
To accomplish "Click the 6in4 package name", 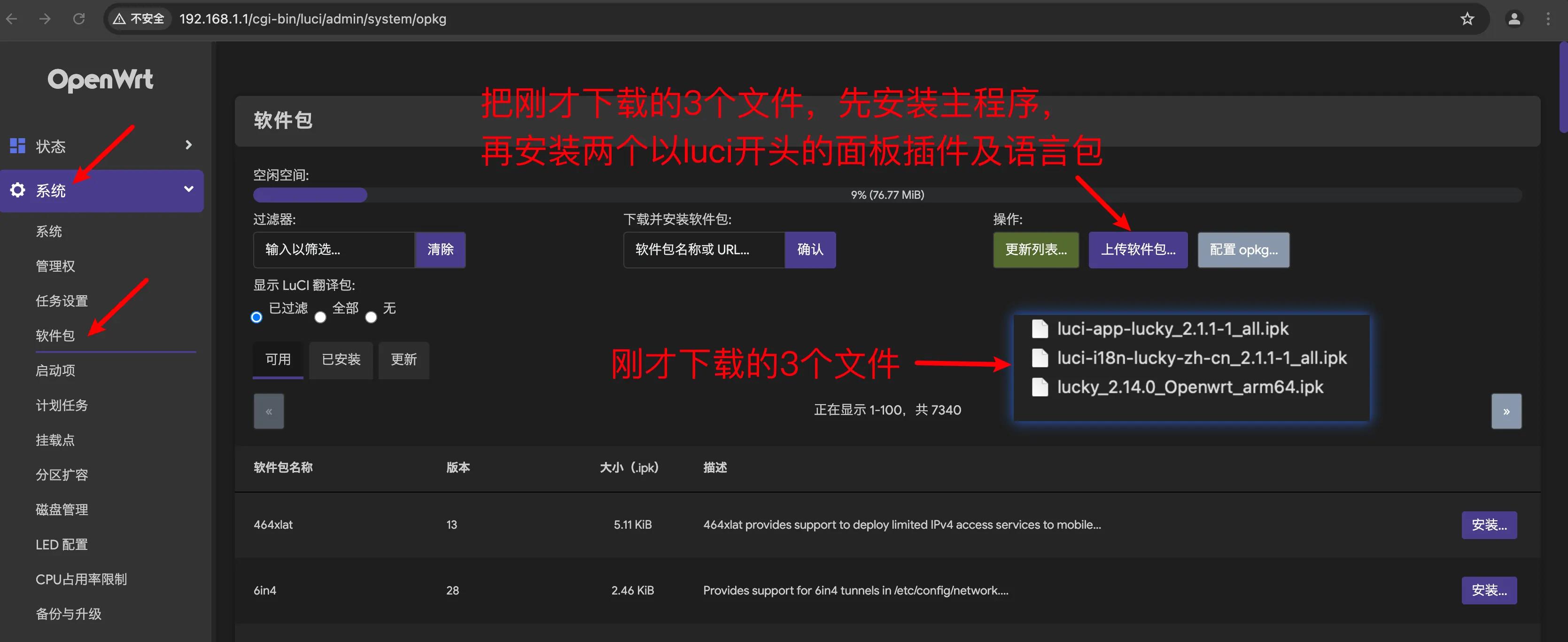I will [265, 590].
